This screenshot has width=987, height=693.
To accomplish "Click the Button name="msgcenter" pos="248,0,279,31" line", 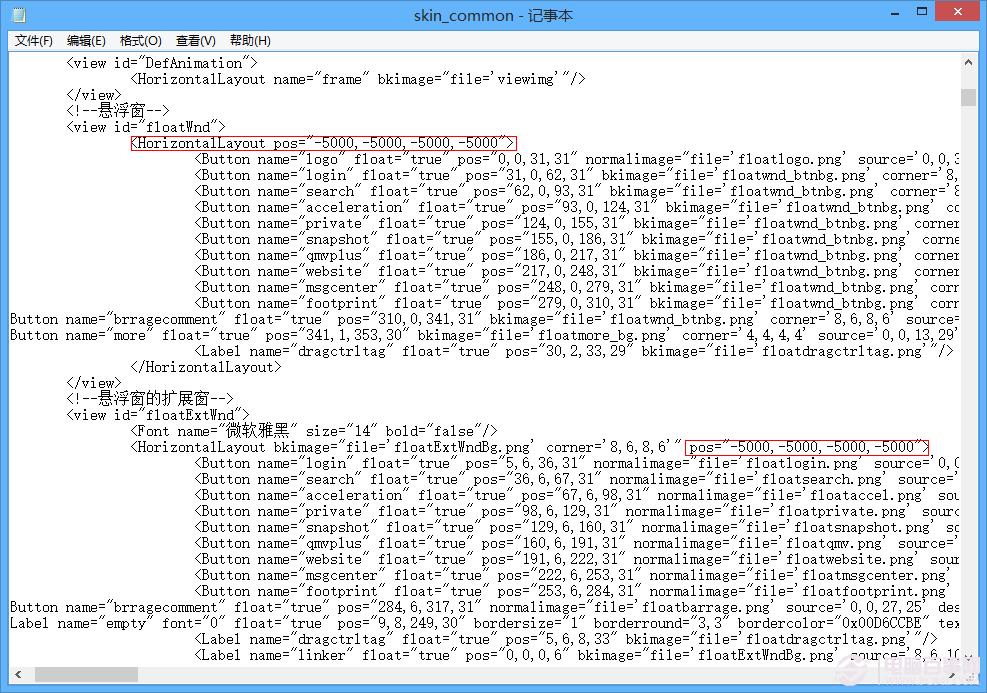I will (x=577, y=288).
